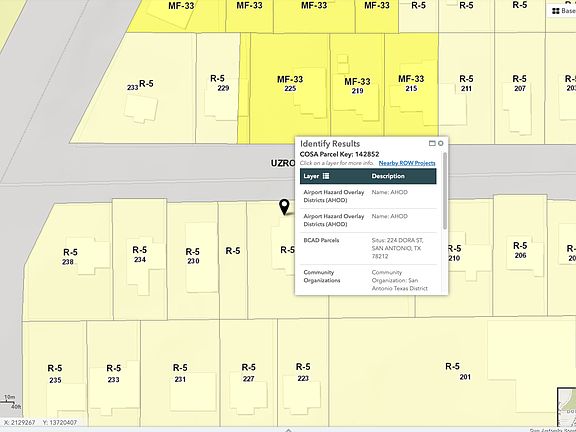Select the MF-33 parcel numbered 215
576x432 pixels.
point(411,88)
